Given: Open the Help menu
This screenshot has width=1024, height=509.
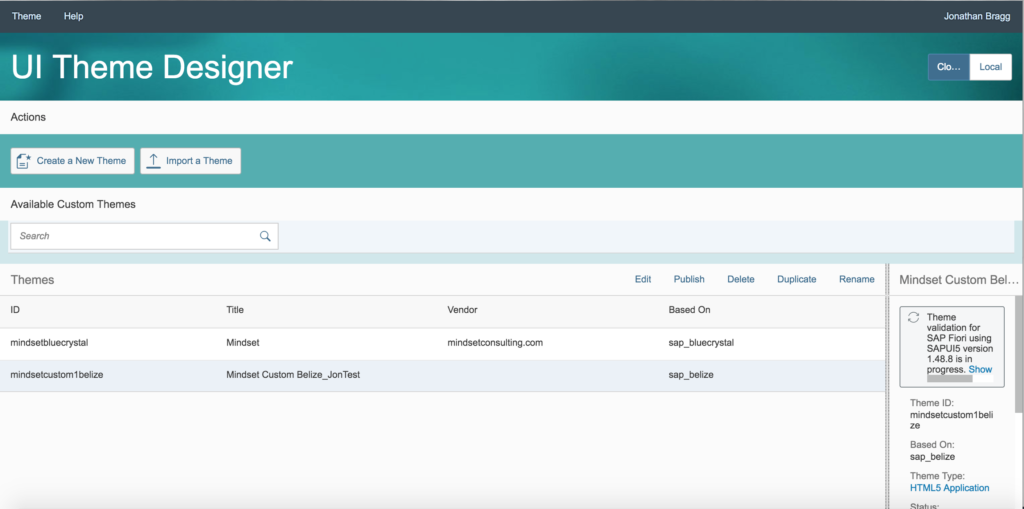Looking at the screenshot, I should (x=73, y=16).
